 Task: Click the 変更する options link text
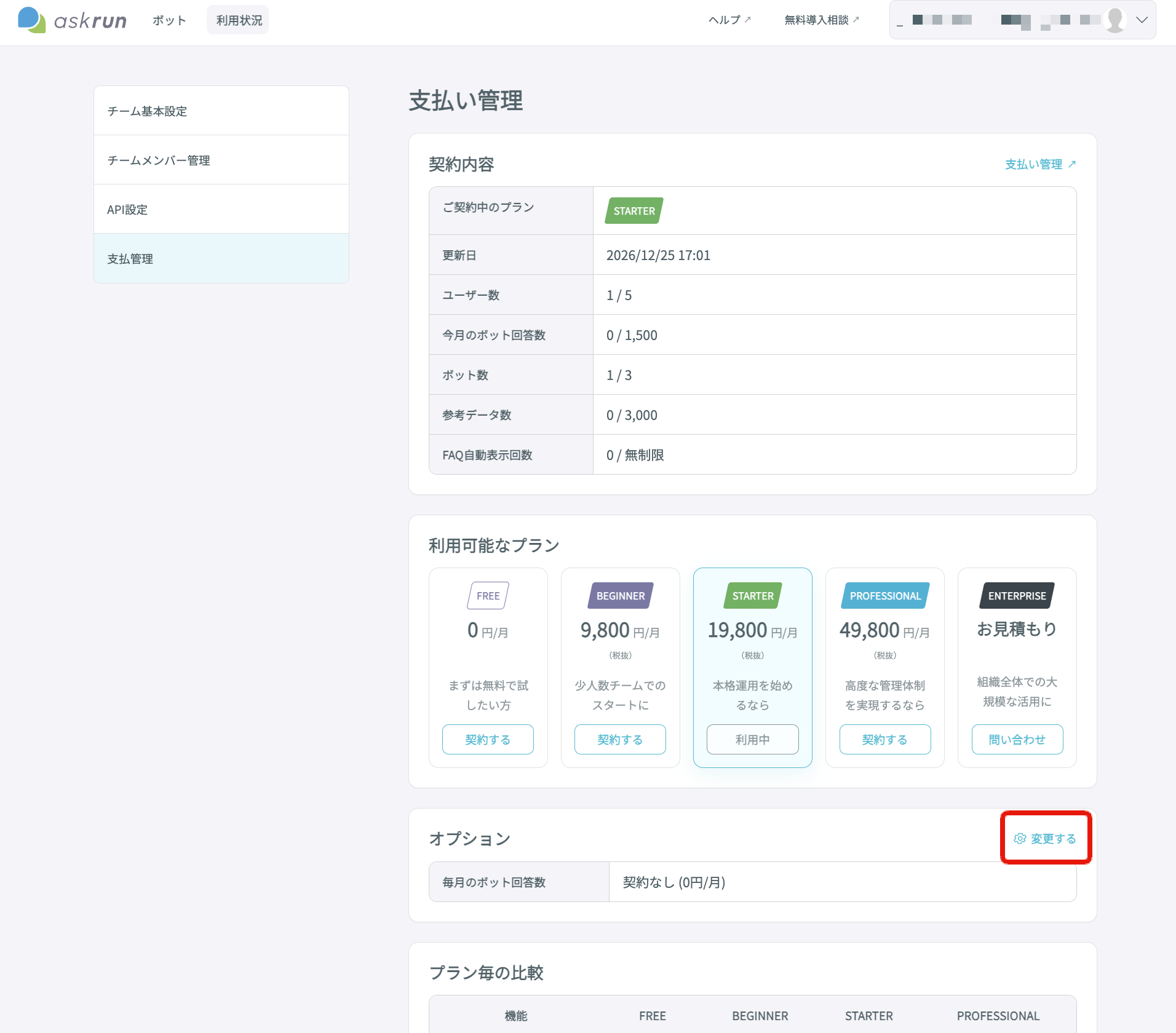tap(1053, 839)
